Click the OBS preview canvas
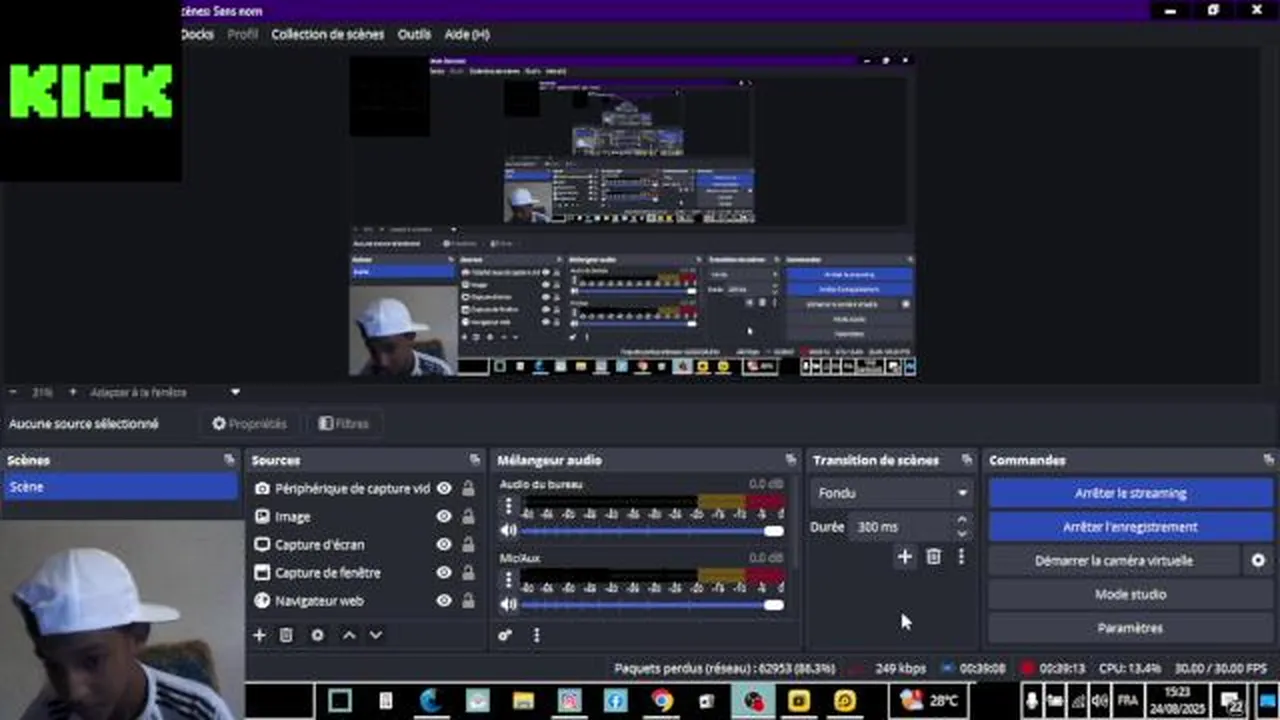Viewport: 1280px width, 720px height. 632,215
